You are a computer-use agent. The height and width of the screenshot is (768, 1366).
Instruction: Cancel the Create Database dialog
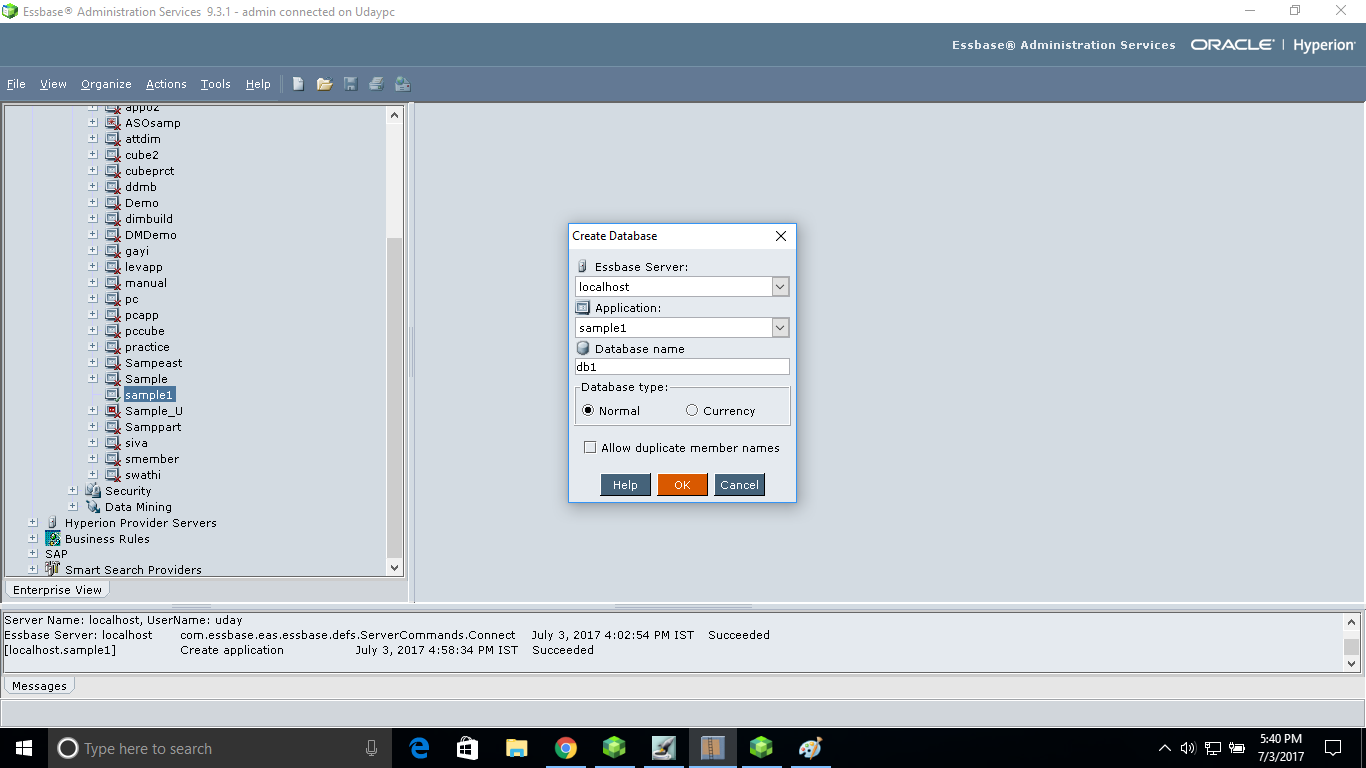point(739,484)
